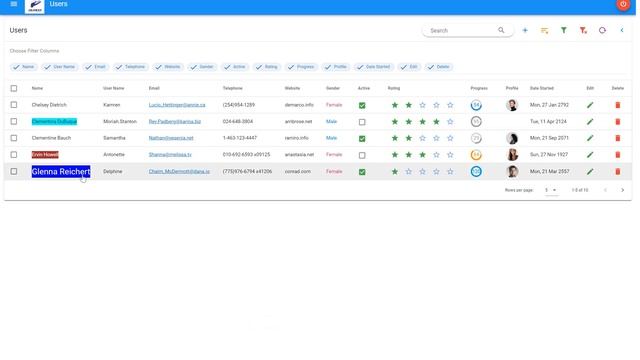Toggle the Rating filter chip
The width and height of the screenshot is (640, 360).
click(x=267, y=67)
